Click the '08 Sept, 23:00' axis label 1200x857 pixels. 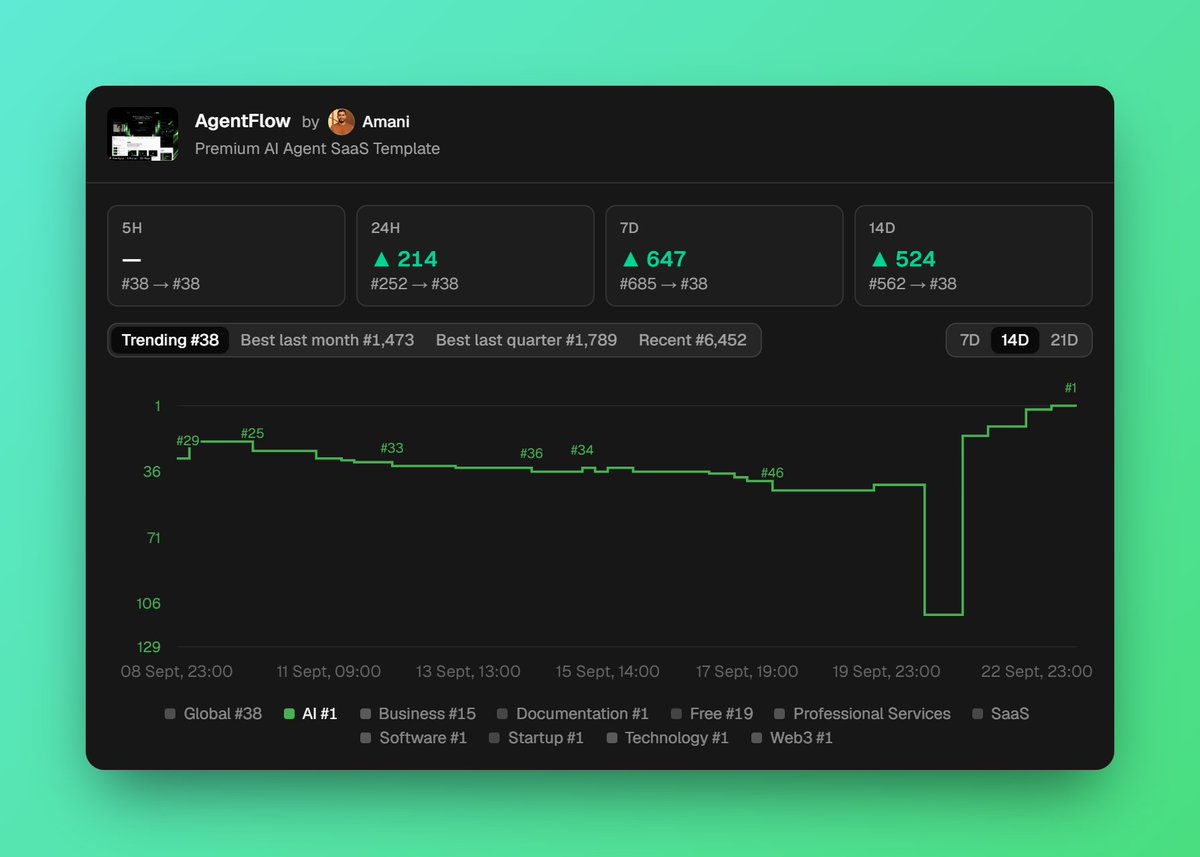(177, 671)
